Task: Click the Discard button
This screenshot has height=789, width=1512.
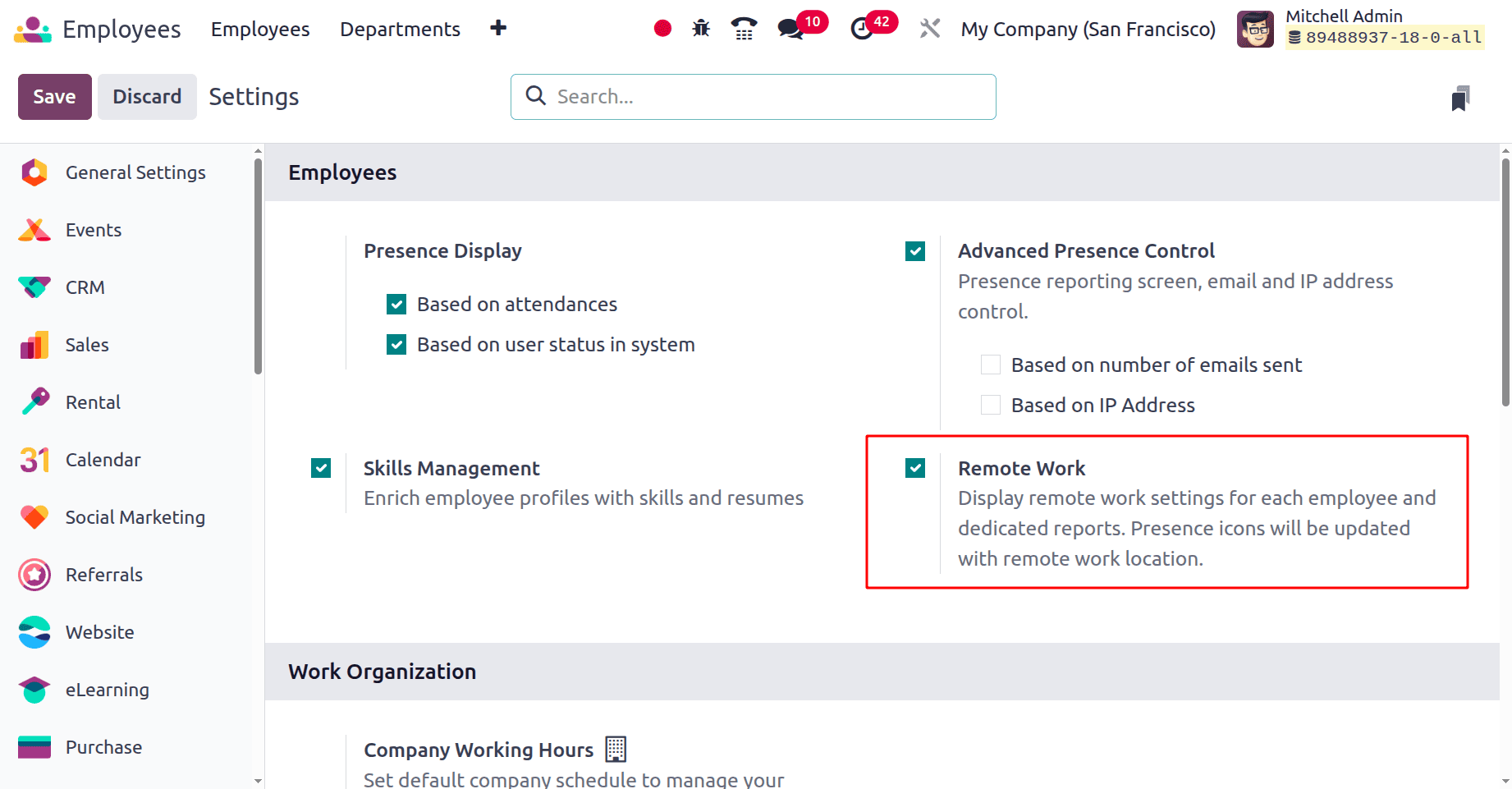Action: pyautogui.click(x=147, y=97)
